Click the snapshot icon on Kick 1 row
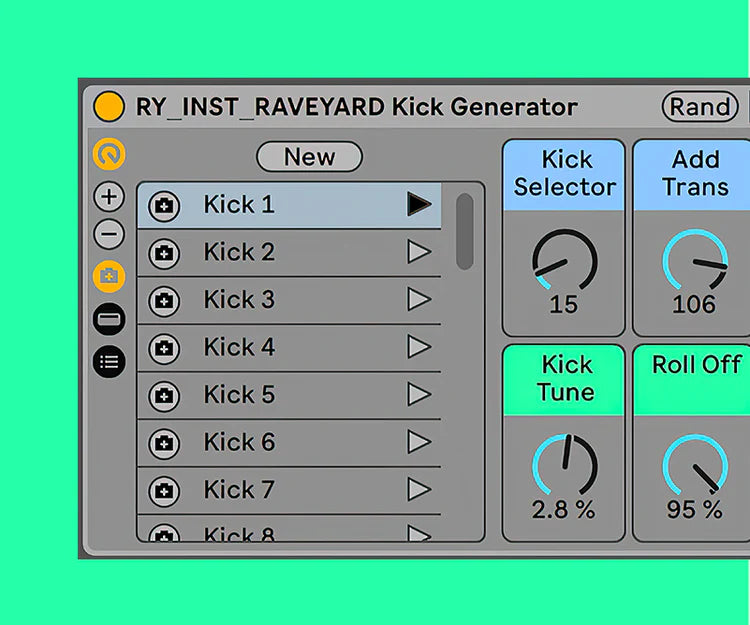Screen dimensions: 750x625 (164, 206)
